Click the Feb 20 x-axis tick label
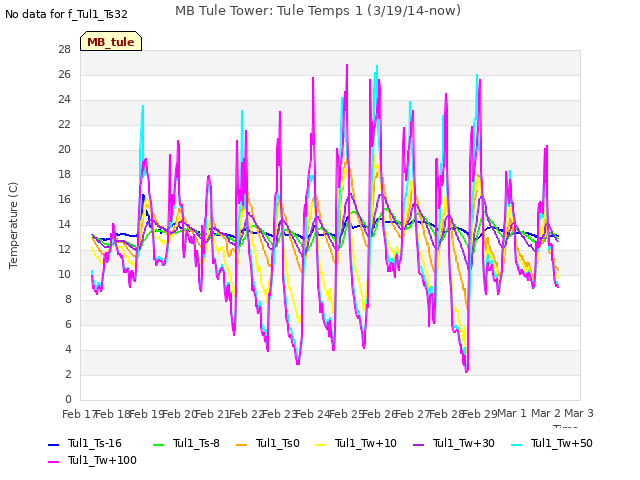 [180, 414]
